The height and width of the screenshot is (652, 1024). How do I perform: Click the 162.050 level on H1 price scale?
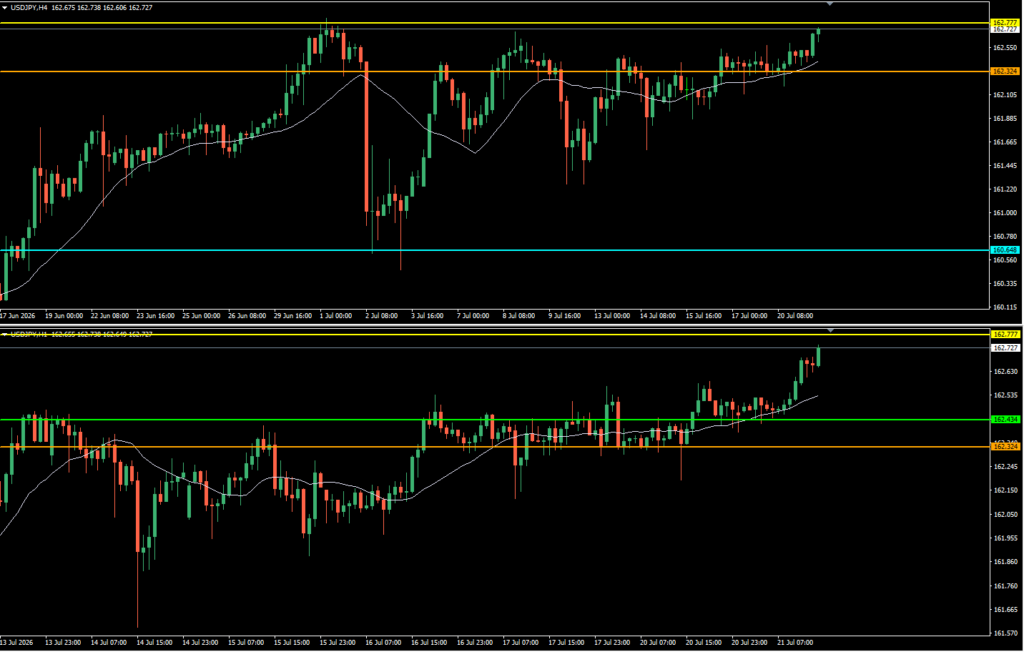(1005, 514)
